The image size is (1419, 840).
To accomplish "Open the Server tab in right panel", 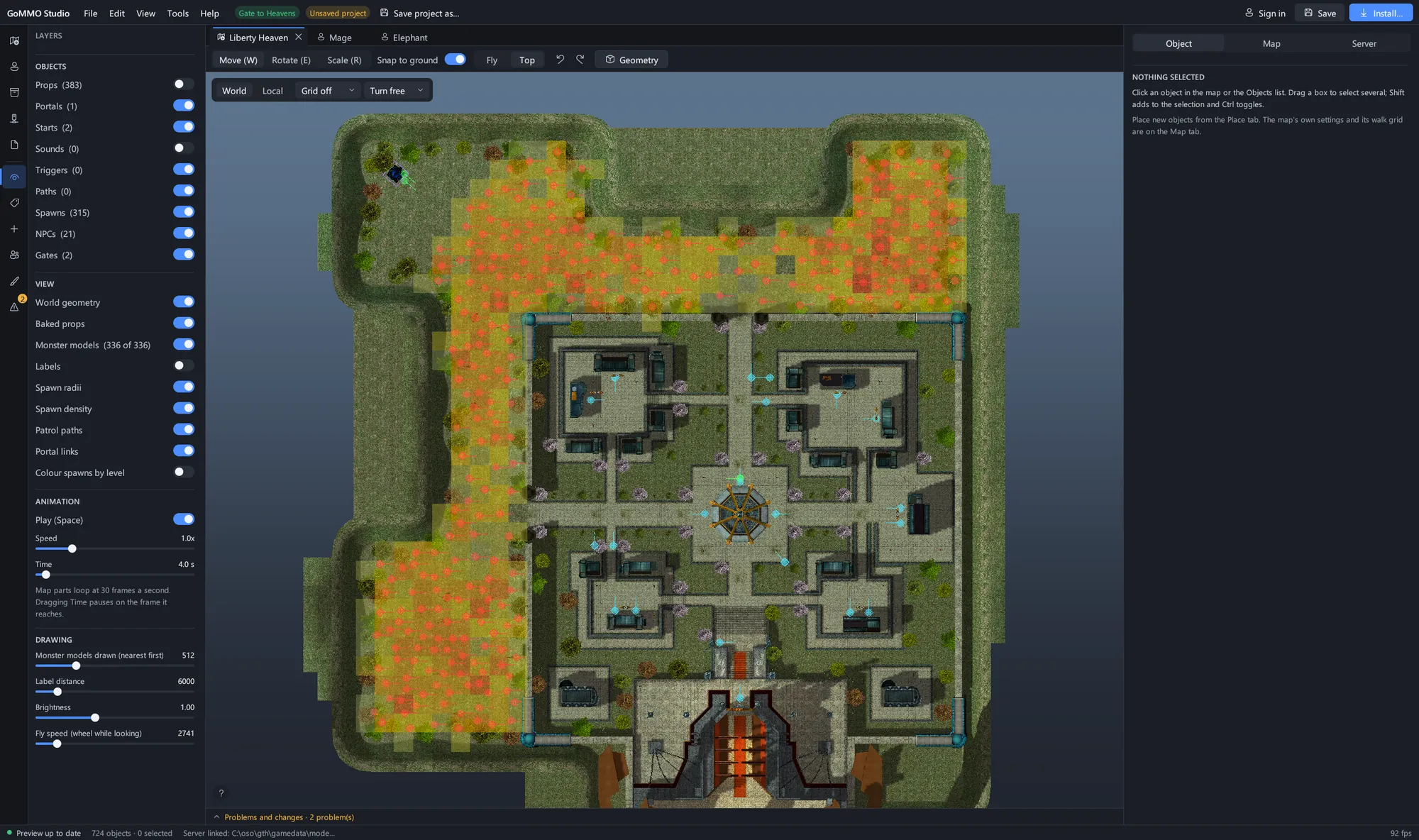I will [1364, 43].
